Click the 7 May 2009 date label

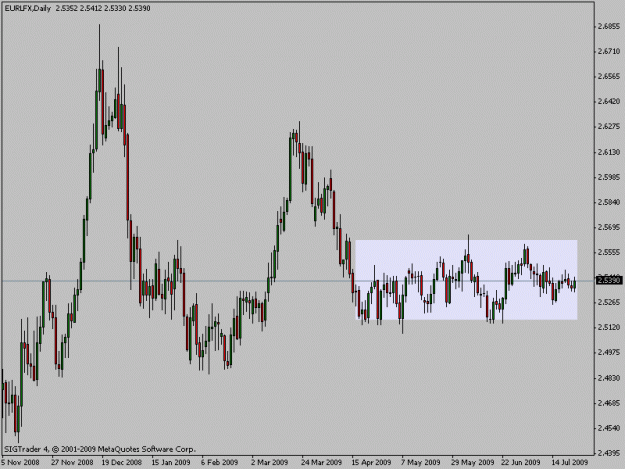[x=421, y=462]
